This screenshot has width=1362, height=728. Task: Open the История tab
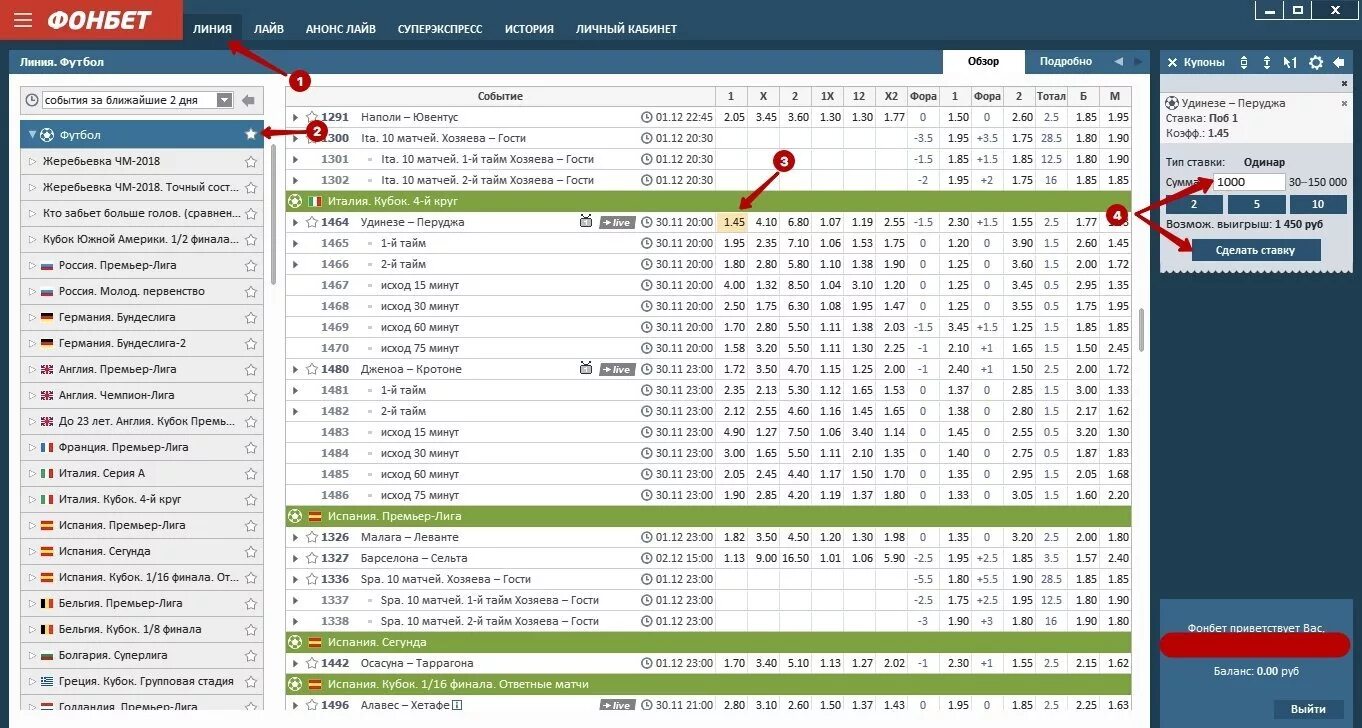click(x=529, y=29)
